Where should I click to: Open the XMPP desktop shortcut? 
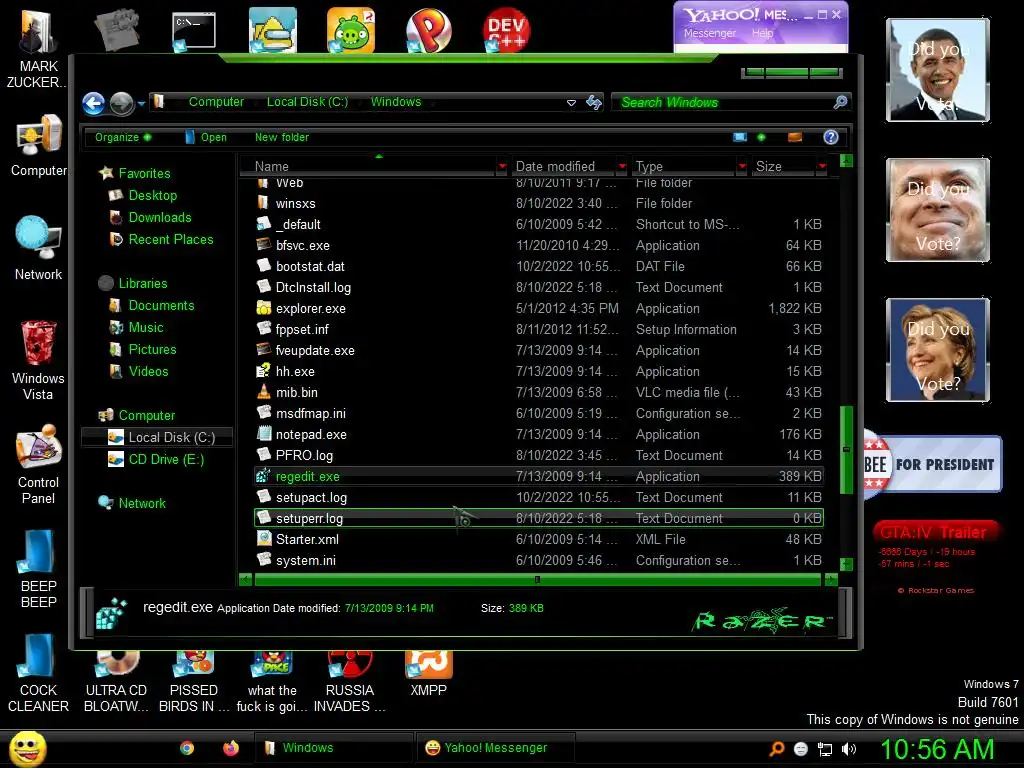tap(428, 674)
